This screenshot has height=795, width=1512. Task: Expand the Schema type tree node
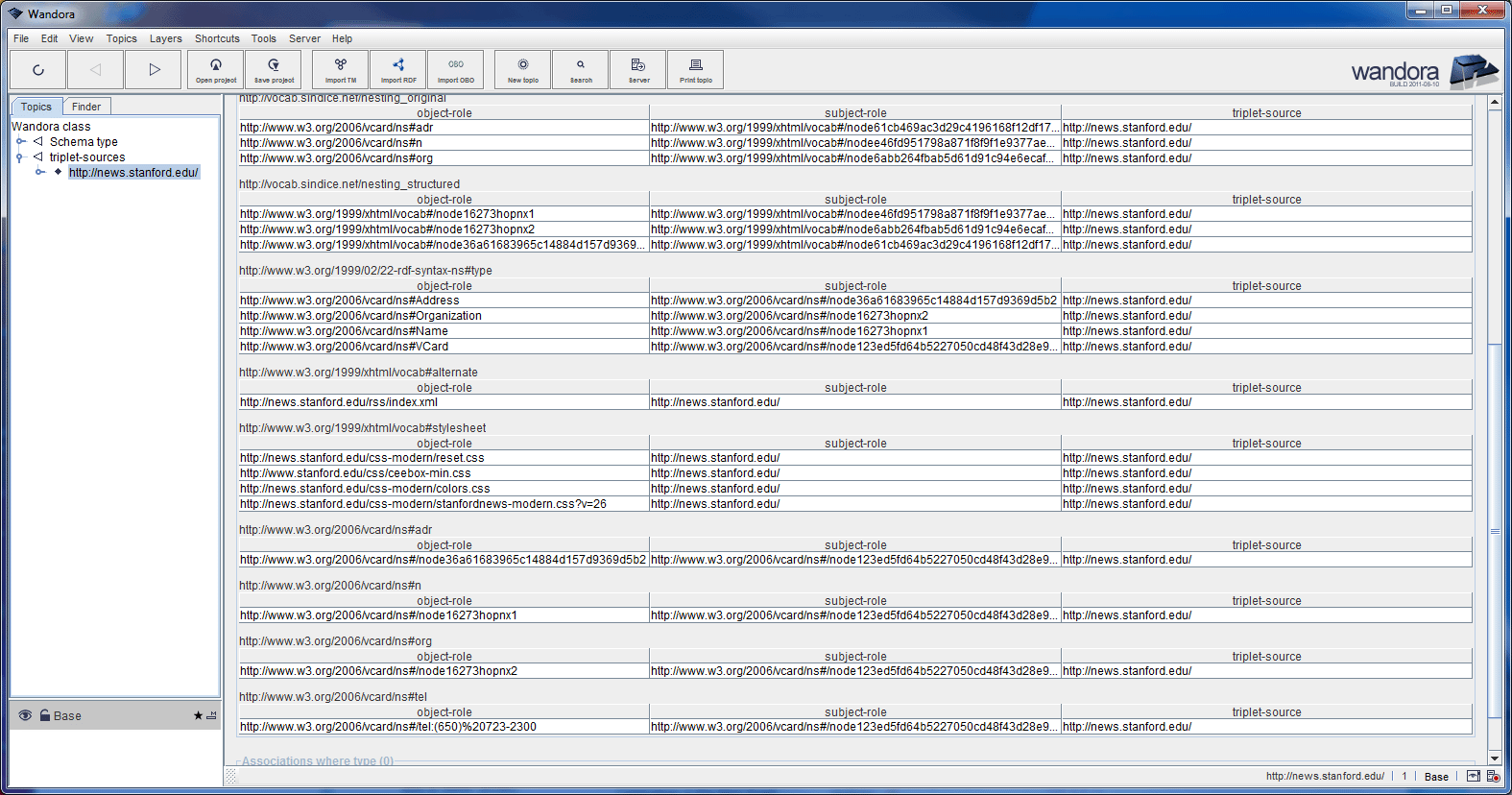point(20,141)
